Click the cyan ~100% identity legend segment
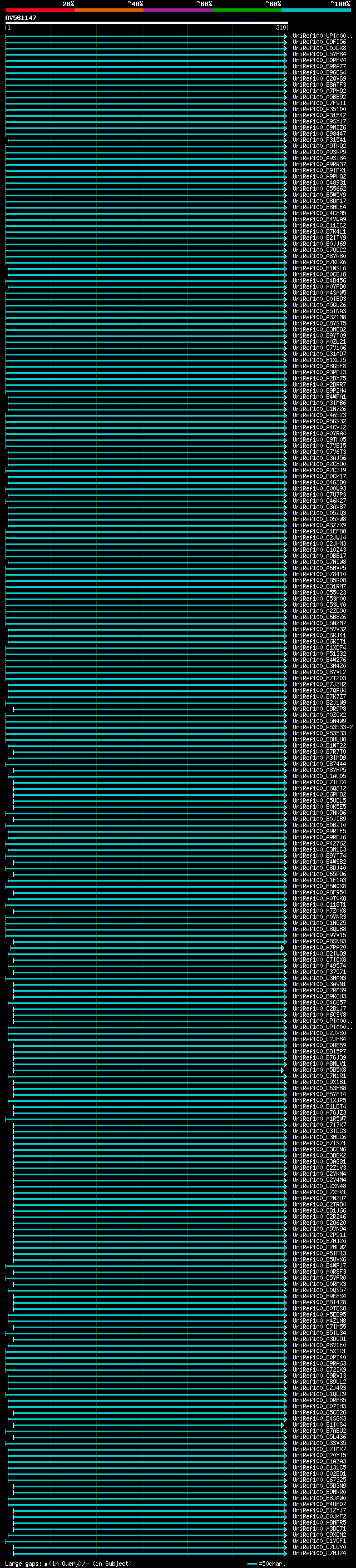Screen dimensions: 356x1568 coord(317,10)
